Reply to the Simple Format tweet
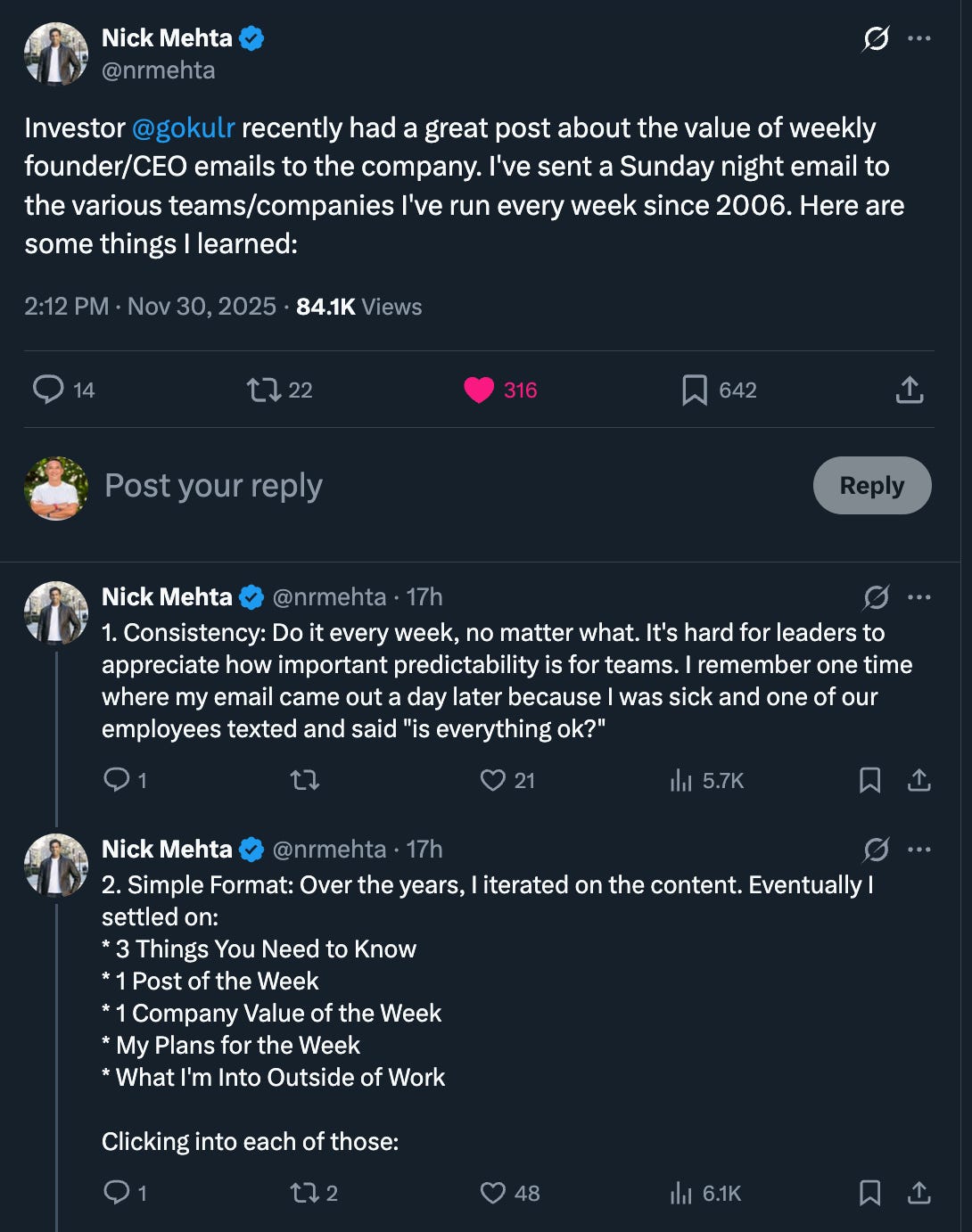The width and height of the screenshot is (972, 1232). click(x=117, y=1193)
